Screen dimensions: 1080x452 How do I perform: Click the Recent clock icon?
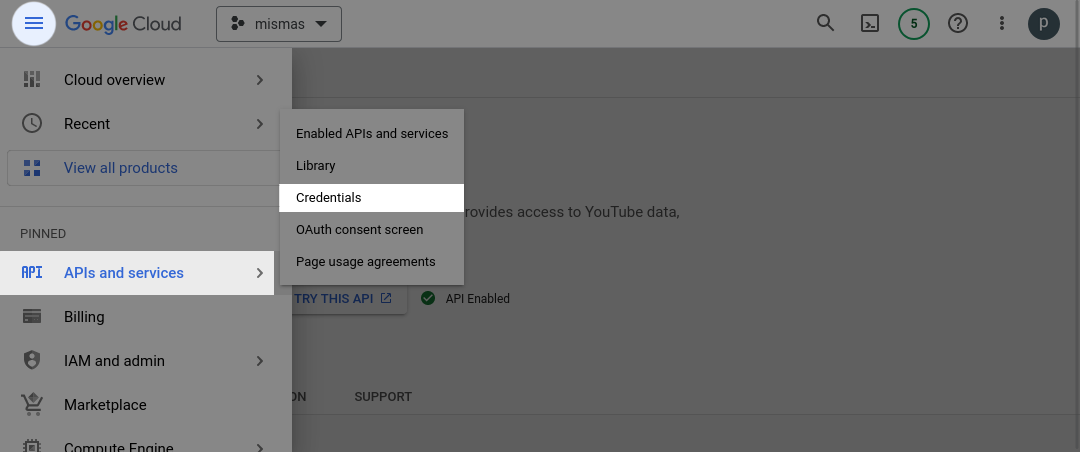coord(32,123)
